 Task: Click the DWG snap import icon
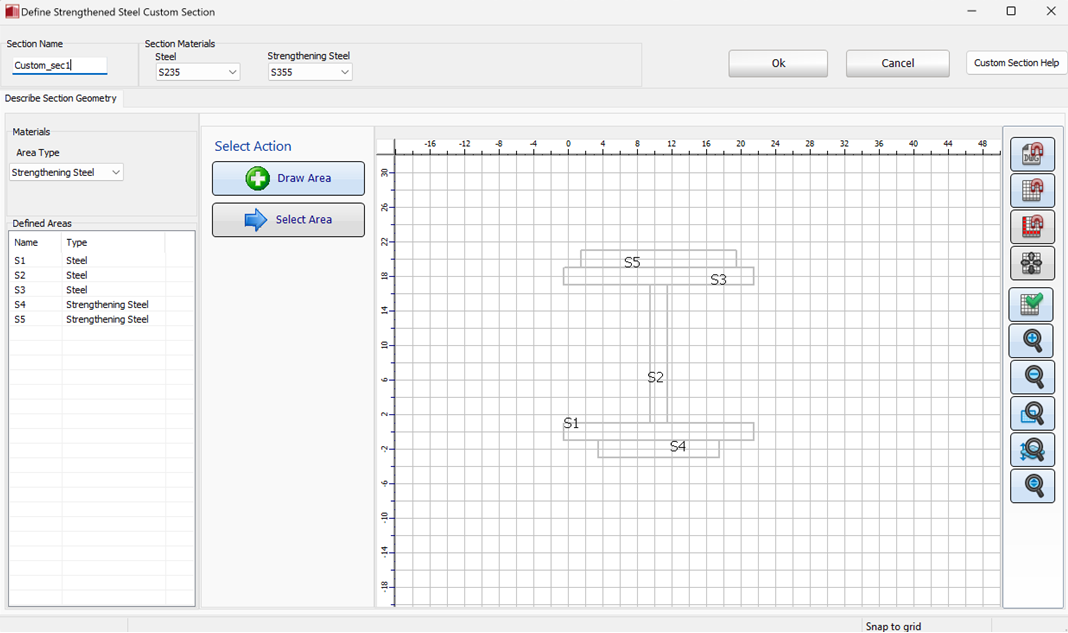[1032, 154]
